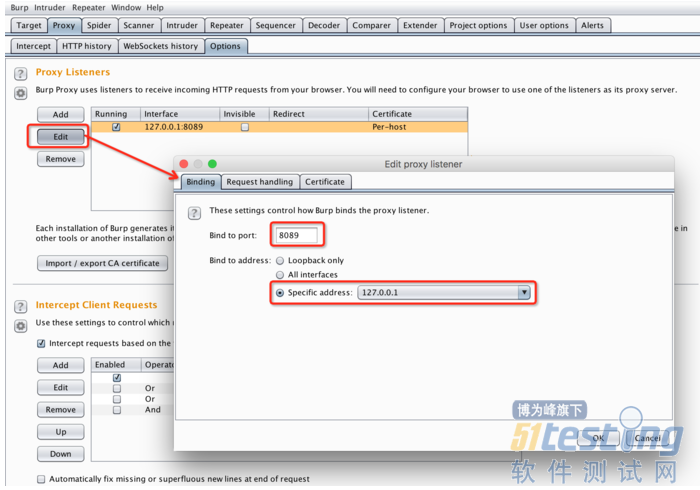Toggle Running checkbox for 127.0.0.1:8089 listener
This screenshot has height=490, width=700.
116,127
